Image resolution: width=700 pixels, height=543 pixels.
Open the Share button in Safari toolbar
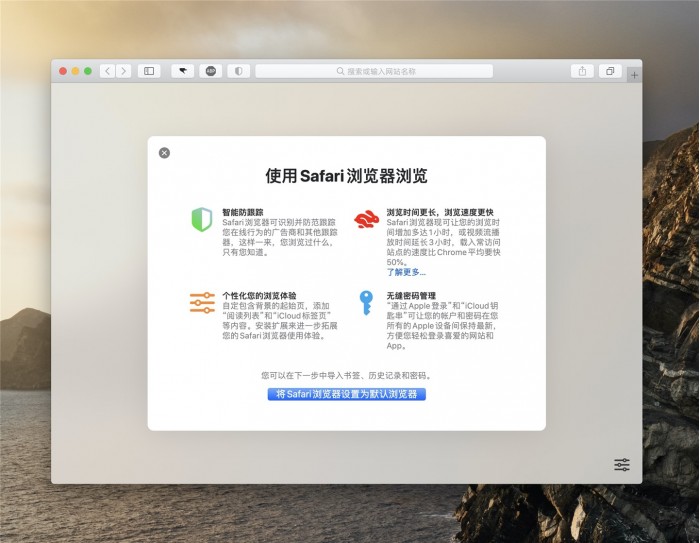coord(582,71)
